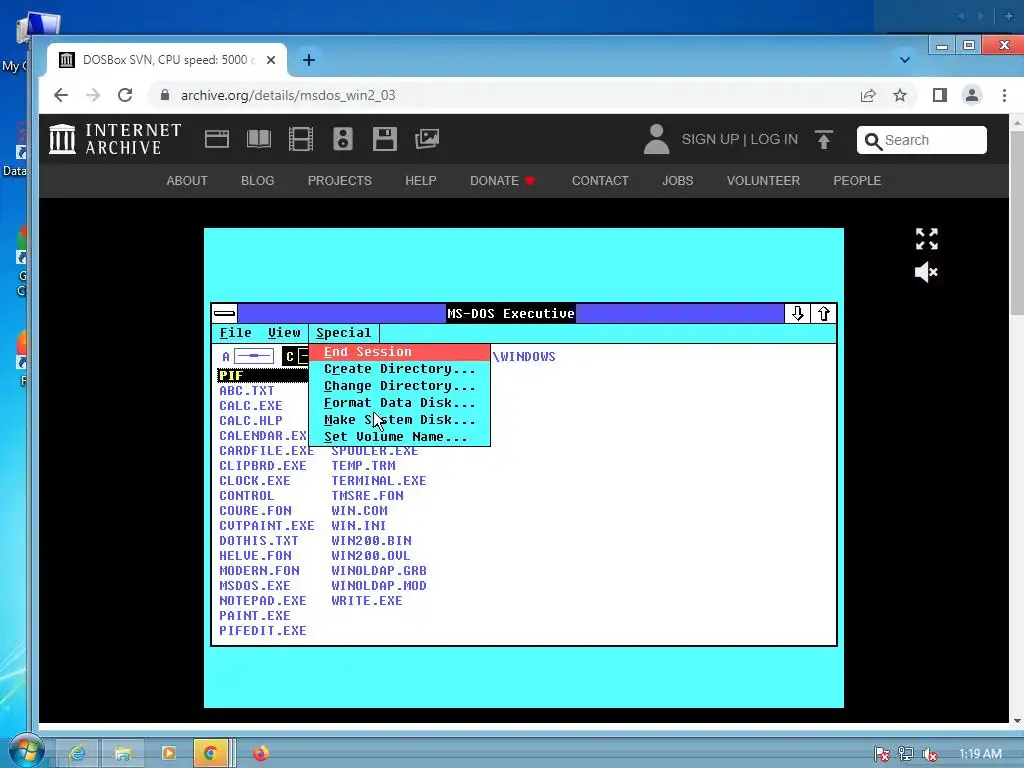Click the Internet Archive logo
This screenshot has height=768, width=1024.
click(x=115, y=139)
